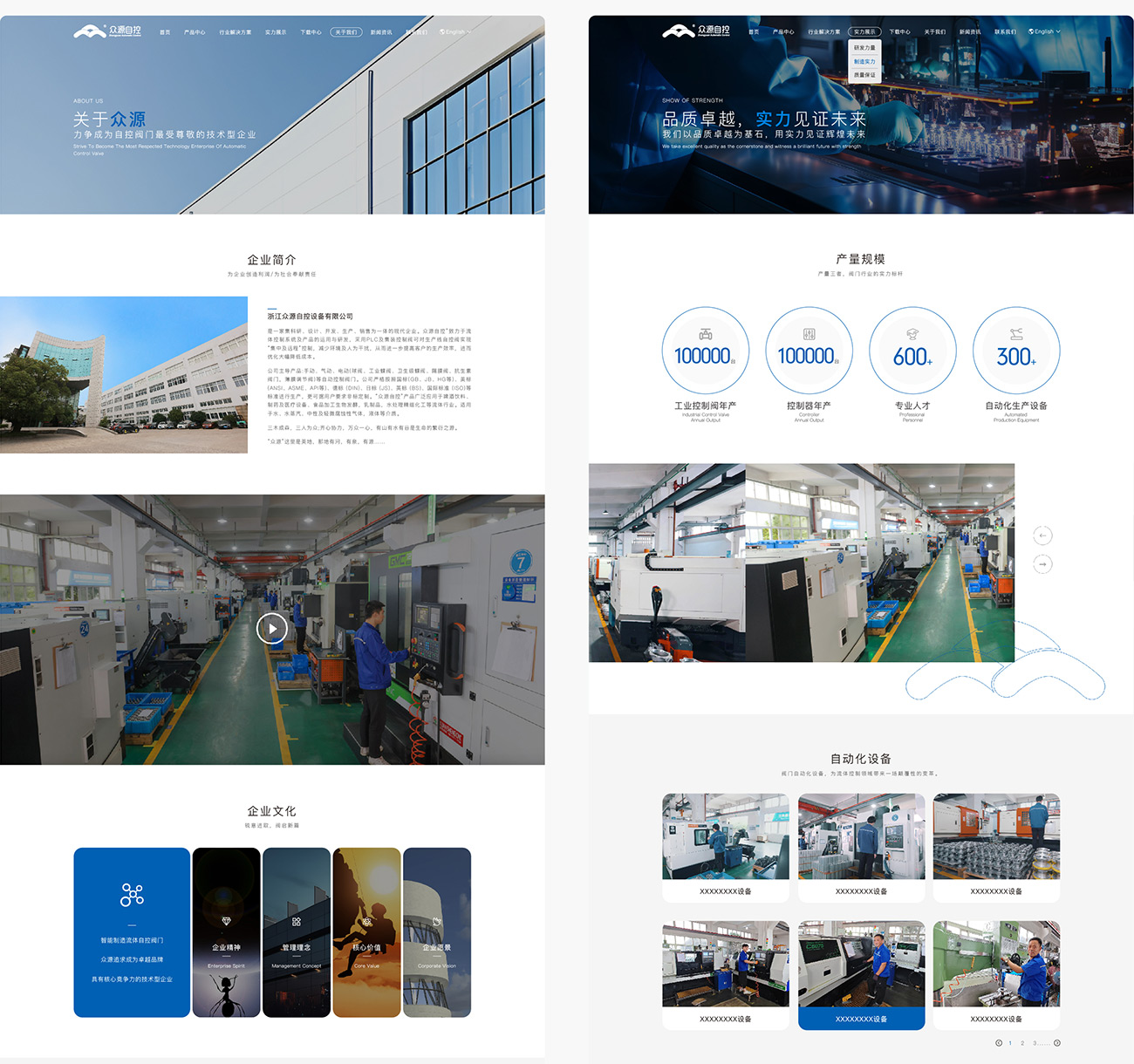Open the 核心价值 culture card

click(366, 933)
